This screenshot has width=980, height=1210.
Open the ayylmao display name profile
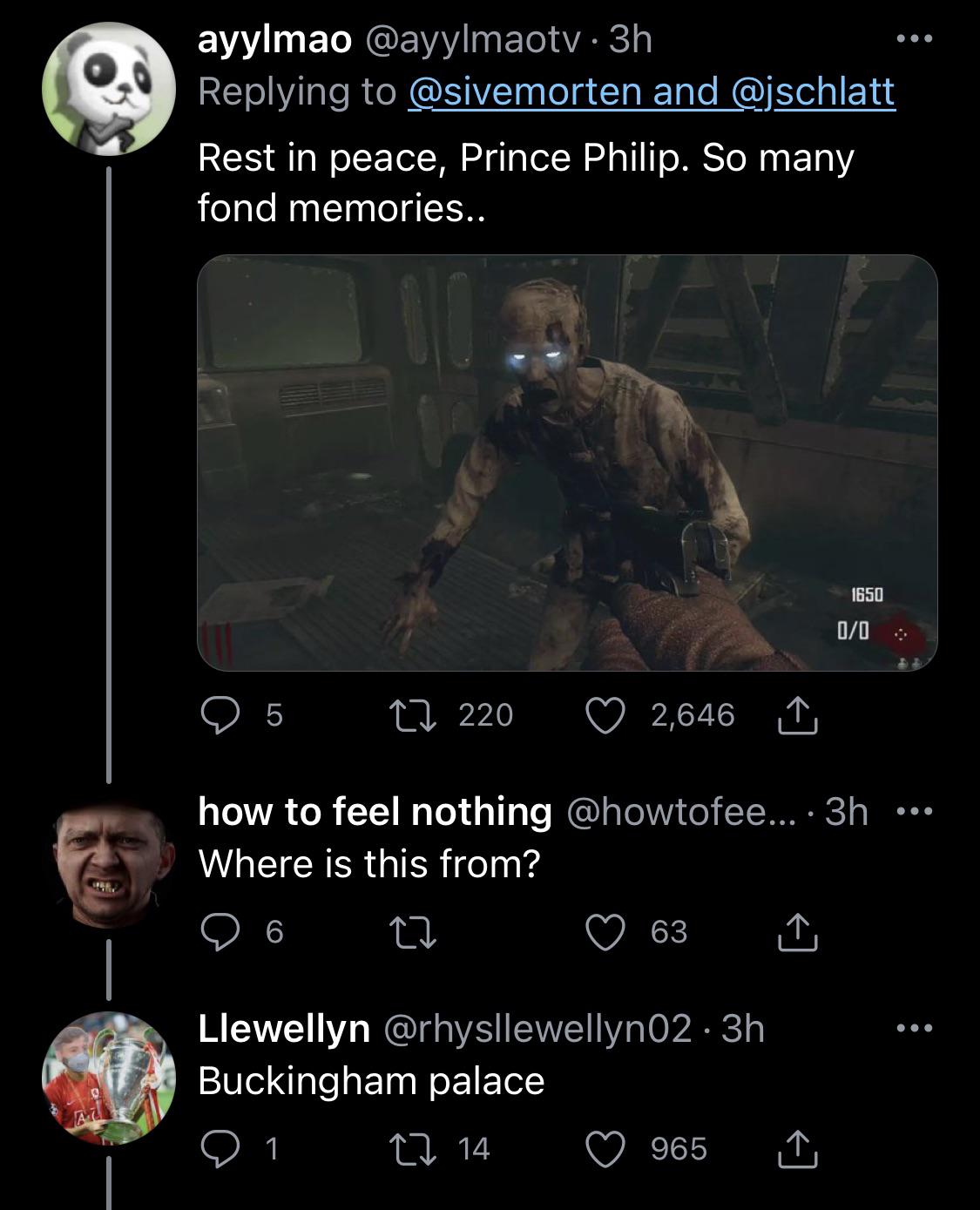coord(274,39)
